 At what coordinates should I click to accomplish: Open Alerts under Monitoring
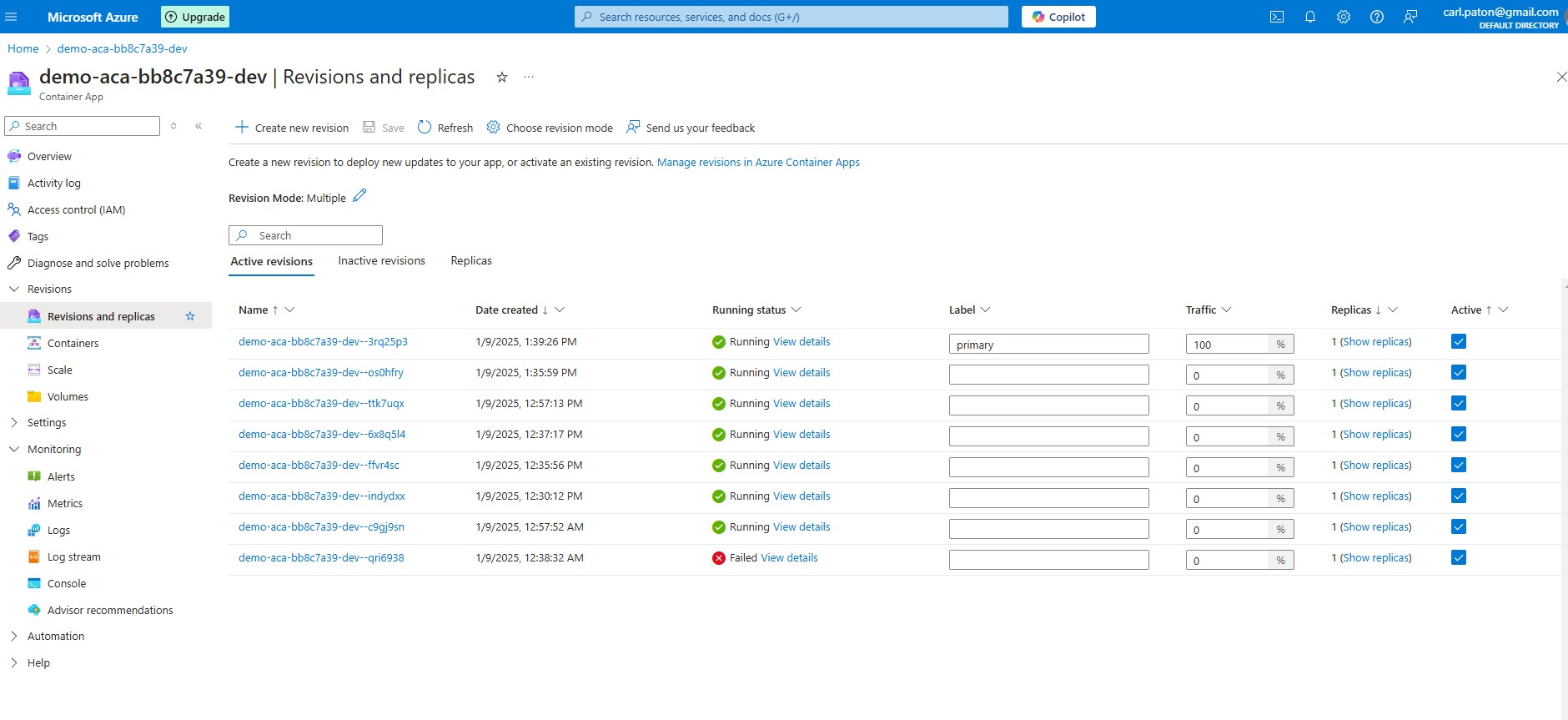point(61,476)
